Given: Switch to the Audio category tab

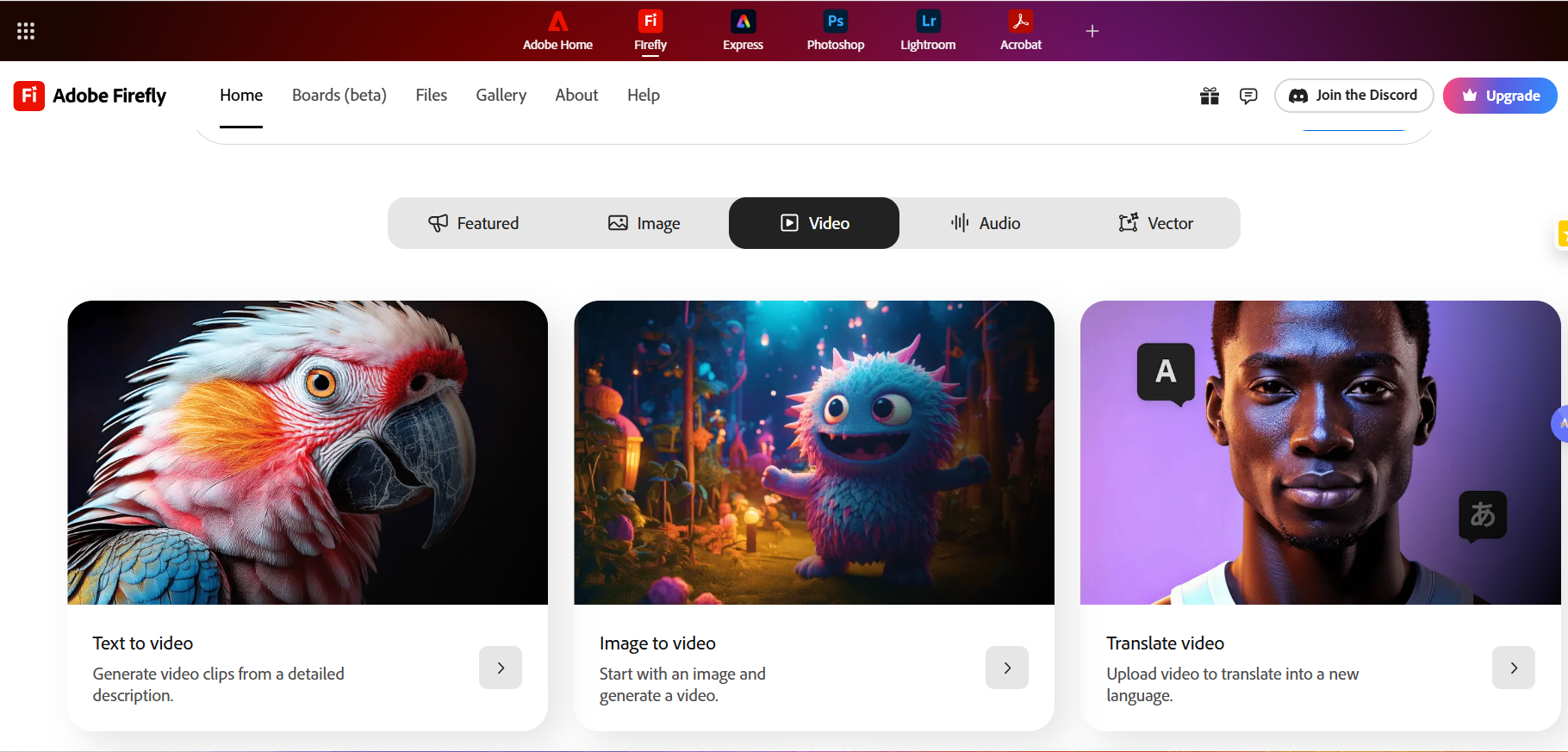Looking at the screenshot, I should tap(985, 223).
